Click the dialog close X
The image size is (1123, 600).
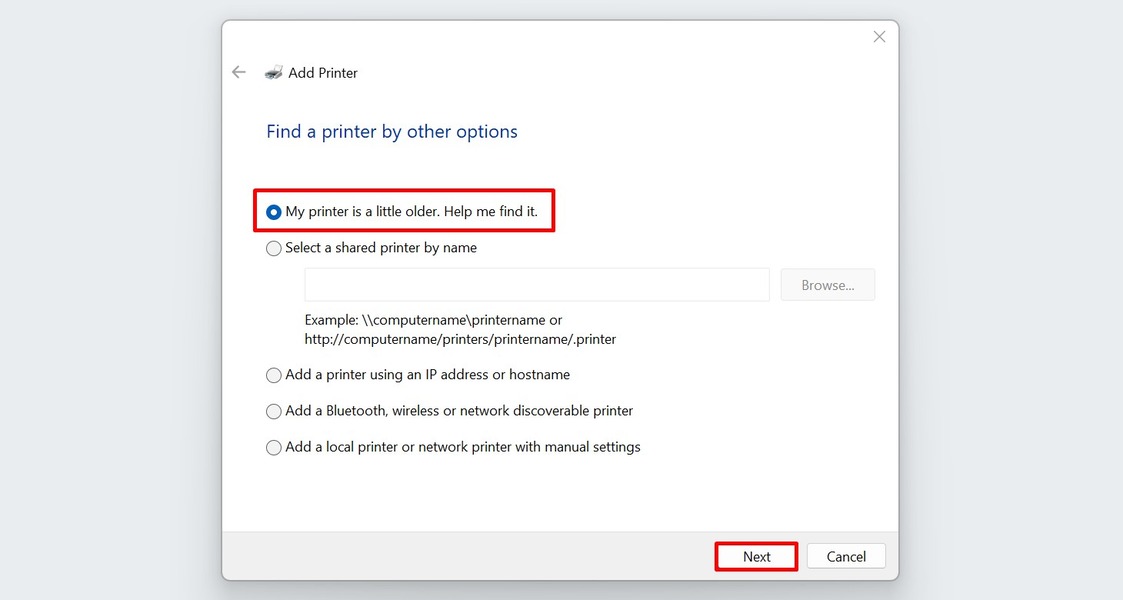click(878, 36)
